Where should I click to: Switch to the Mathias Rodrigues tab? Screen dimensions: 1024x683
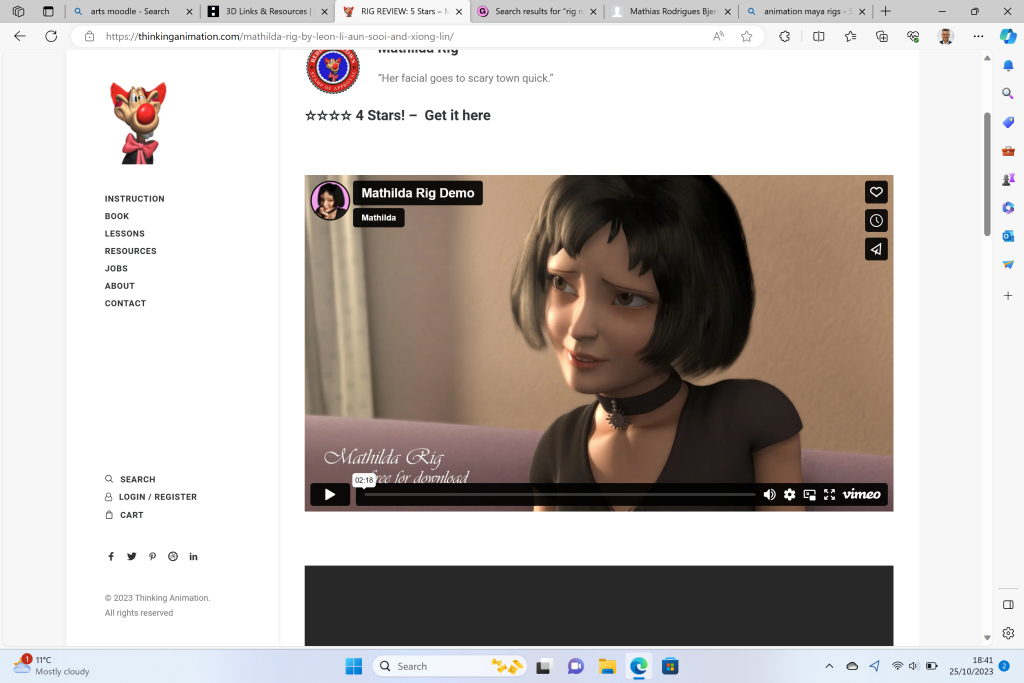coord(673,11)
